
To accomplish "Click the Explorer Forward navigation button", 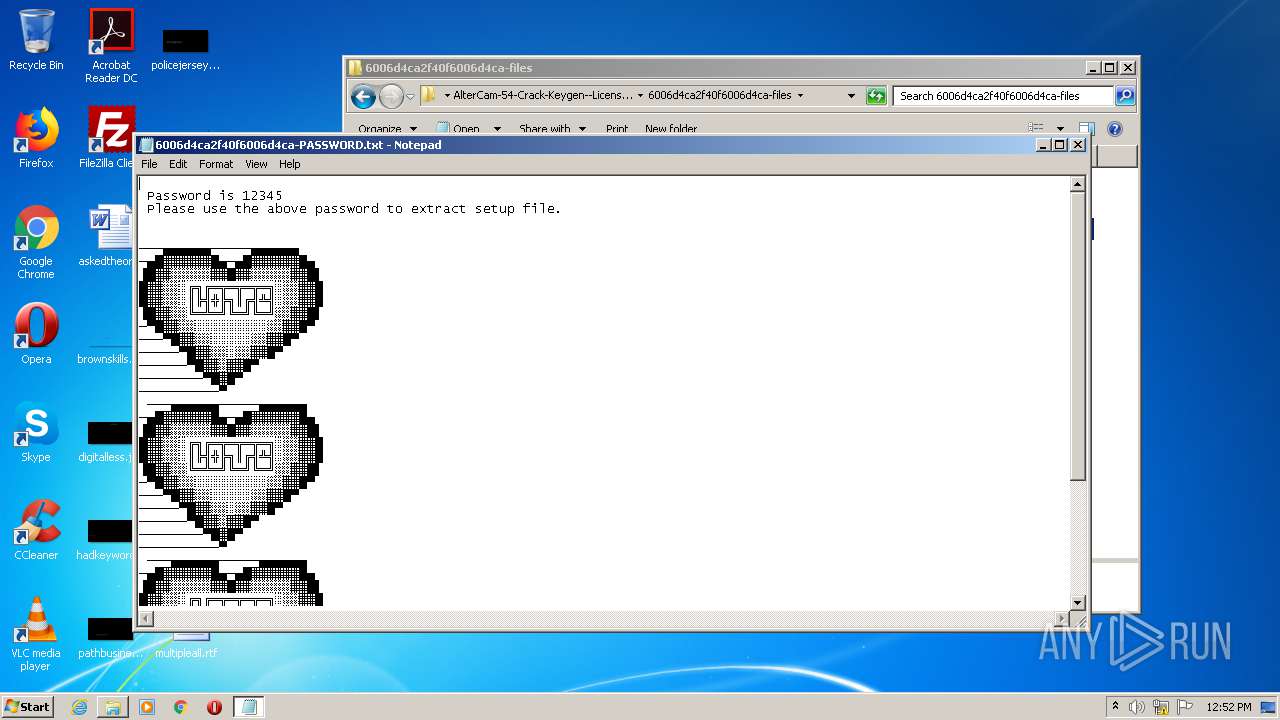I will [x=391, y=96].
